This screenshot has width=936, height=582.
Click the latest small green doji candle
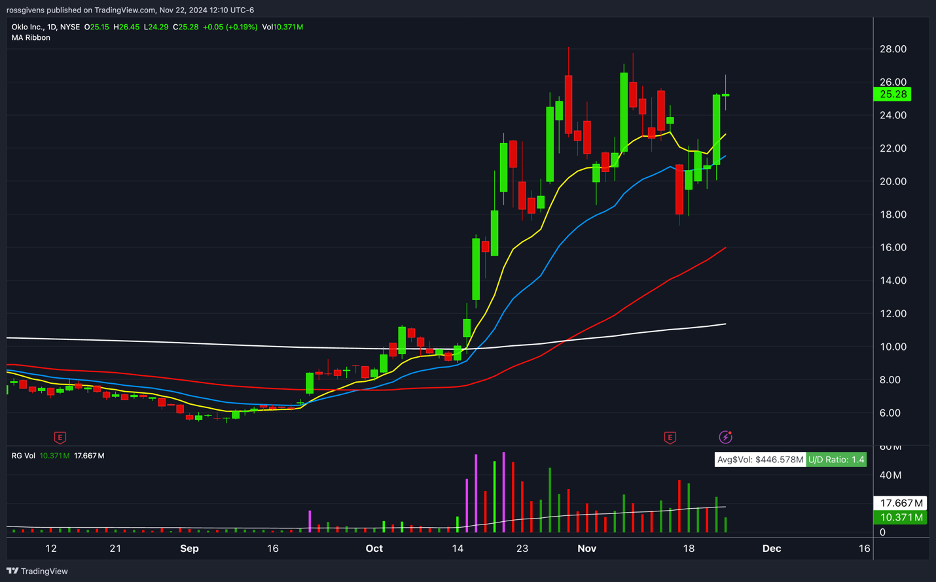click(x=726, y=95)
